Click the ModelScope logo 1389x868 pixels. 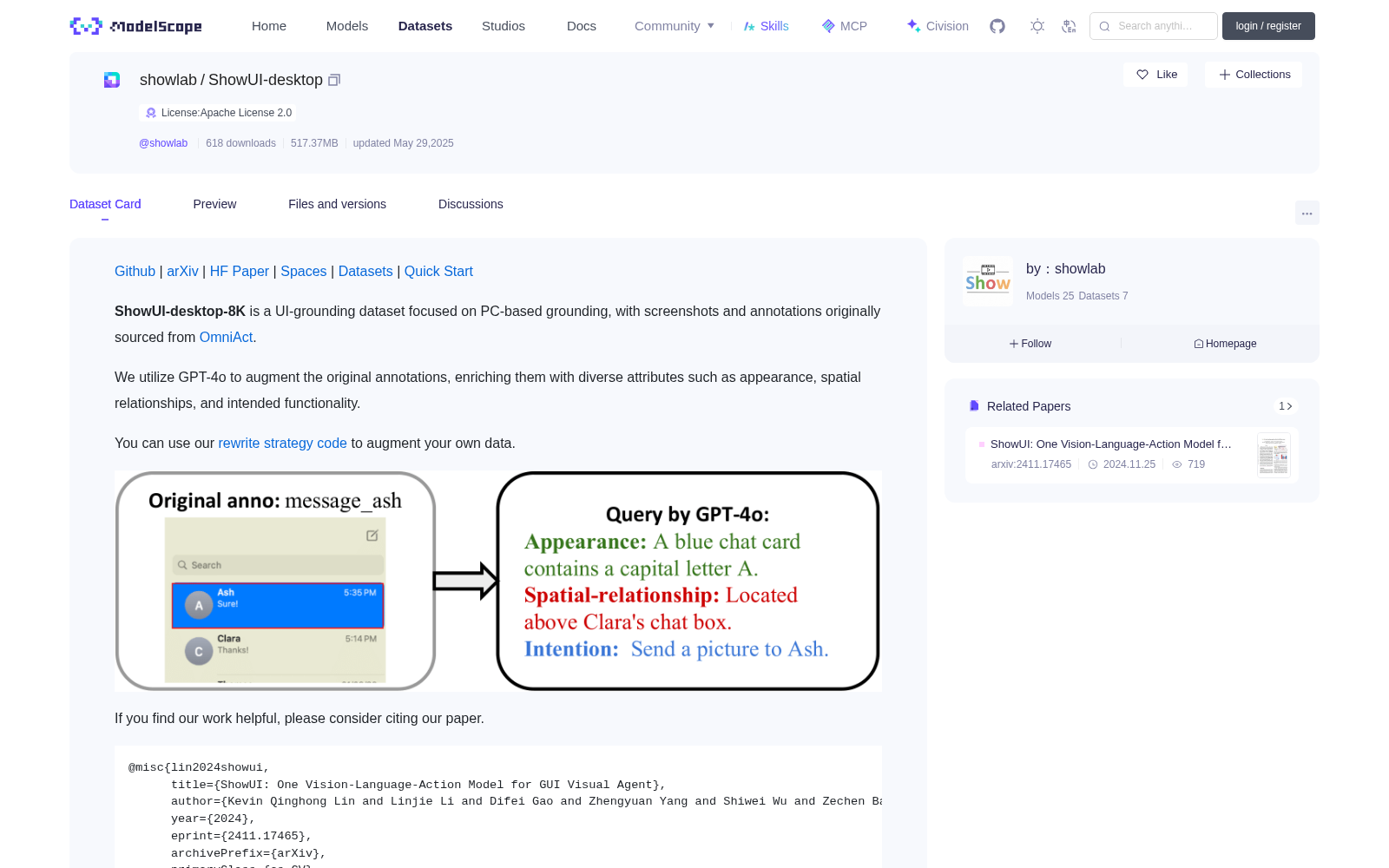[x=136, y=26]
